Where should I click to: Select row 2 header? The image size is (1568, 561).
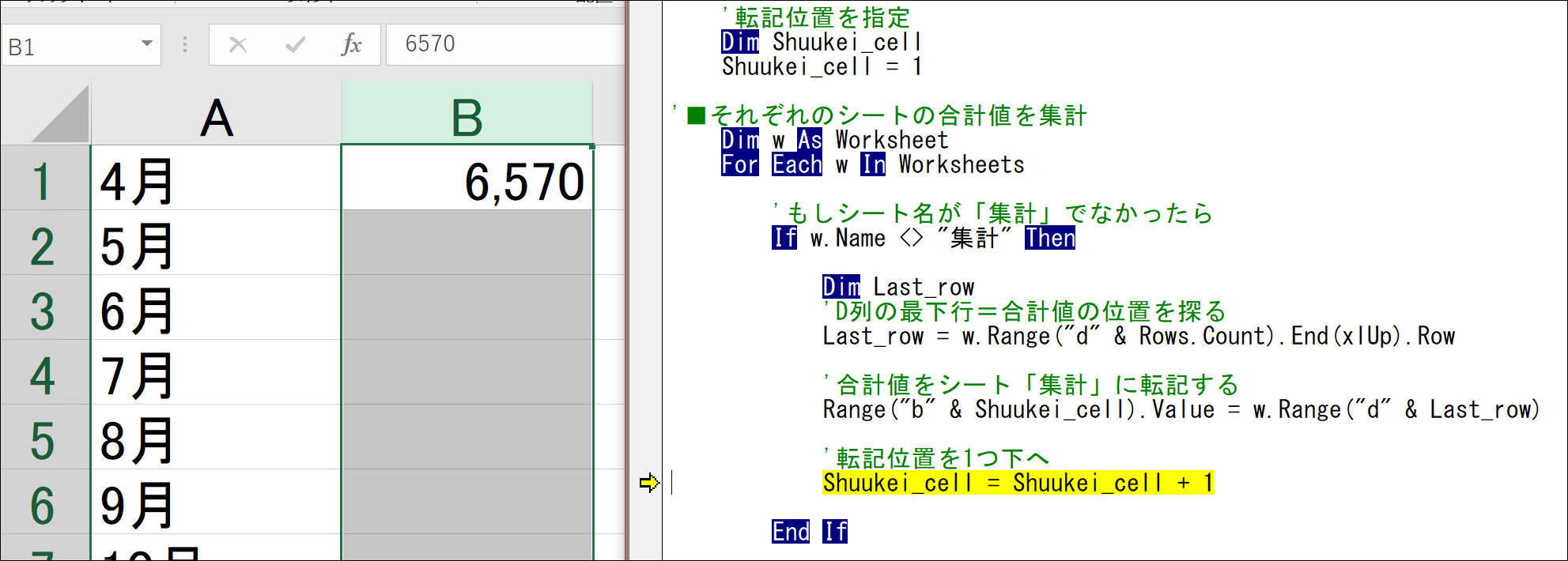click(x=45, y=243)
